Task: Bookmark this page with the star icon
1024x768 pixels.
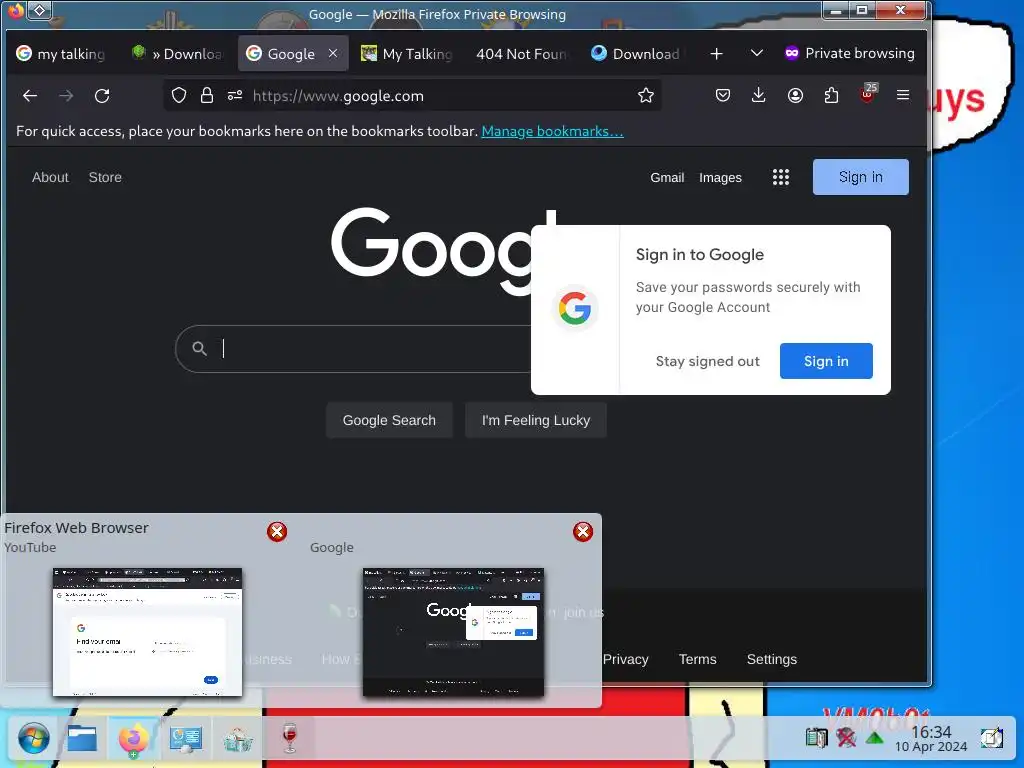Action: [x=646, y=96]
